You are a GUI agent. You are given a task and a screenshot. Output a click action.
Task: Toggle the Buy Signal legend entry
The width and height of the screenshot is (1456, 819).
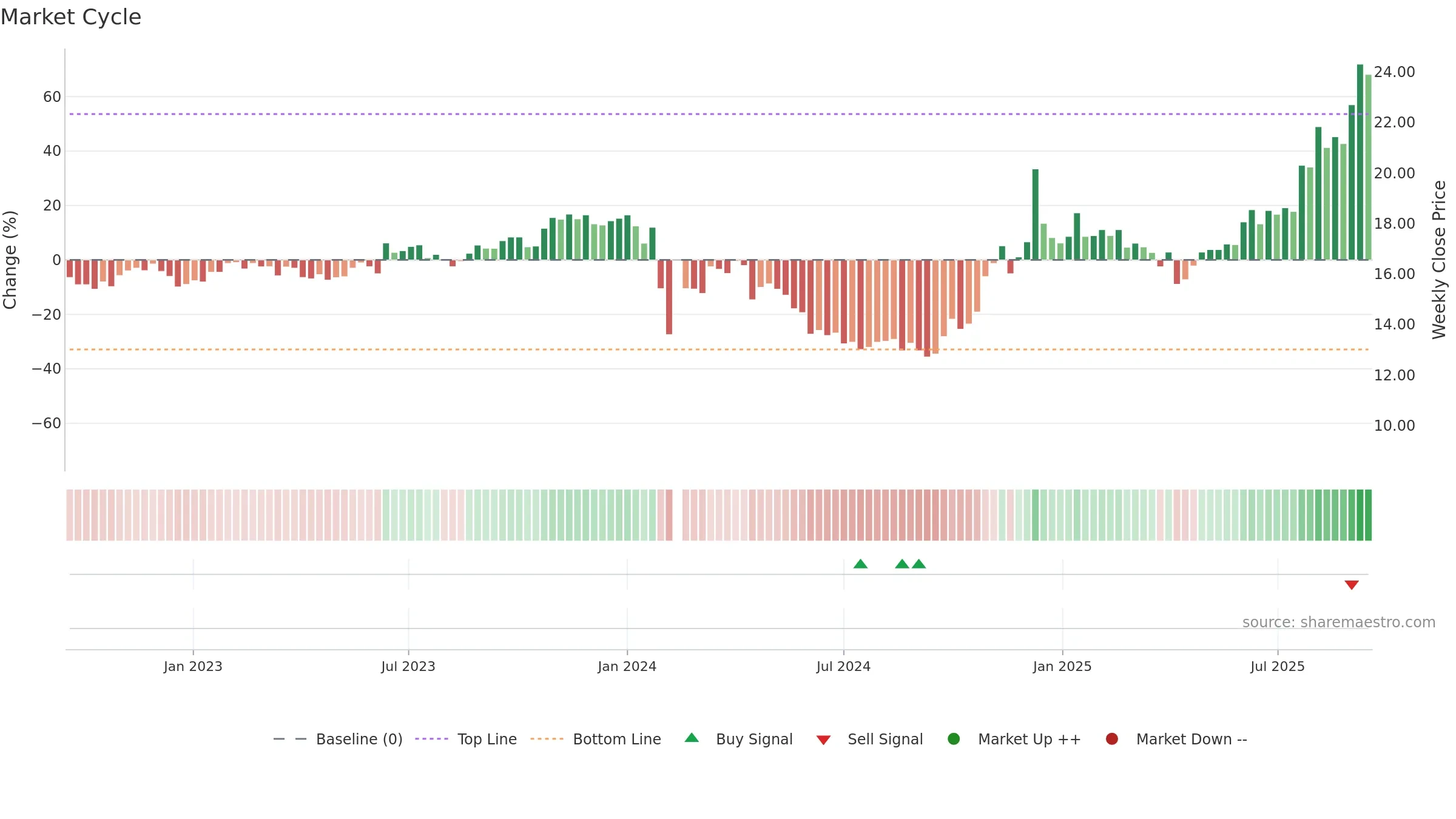coord(738,739)
